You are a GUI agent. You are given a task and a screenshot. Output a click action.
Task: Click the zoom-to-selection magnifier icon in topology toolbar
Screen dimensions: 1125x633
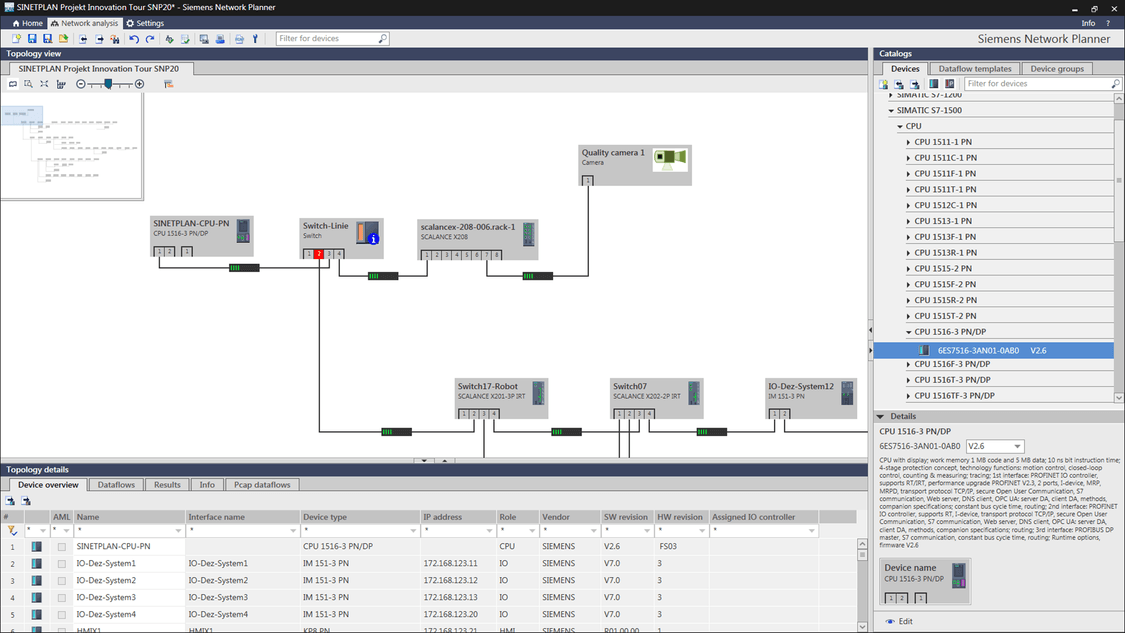coord(28,84)
